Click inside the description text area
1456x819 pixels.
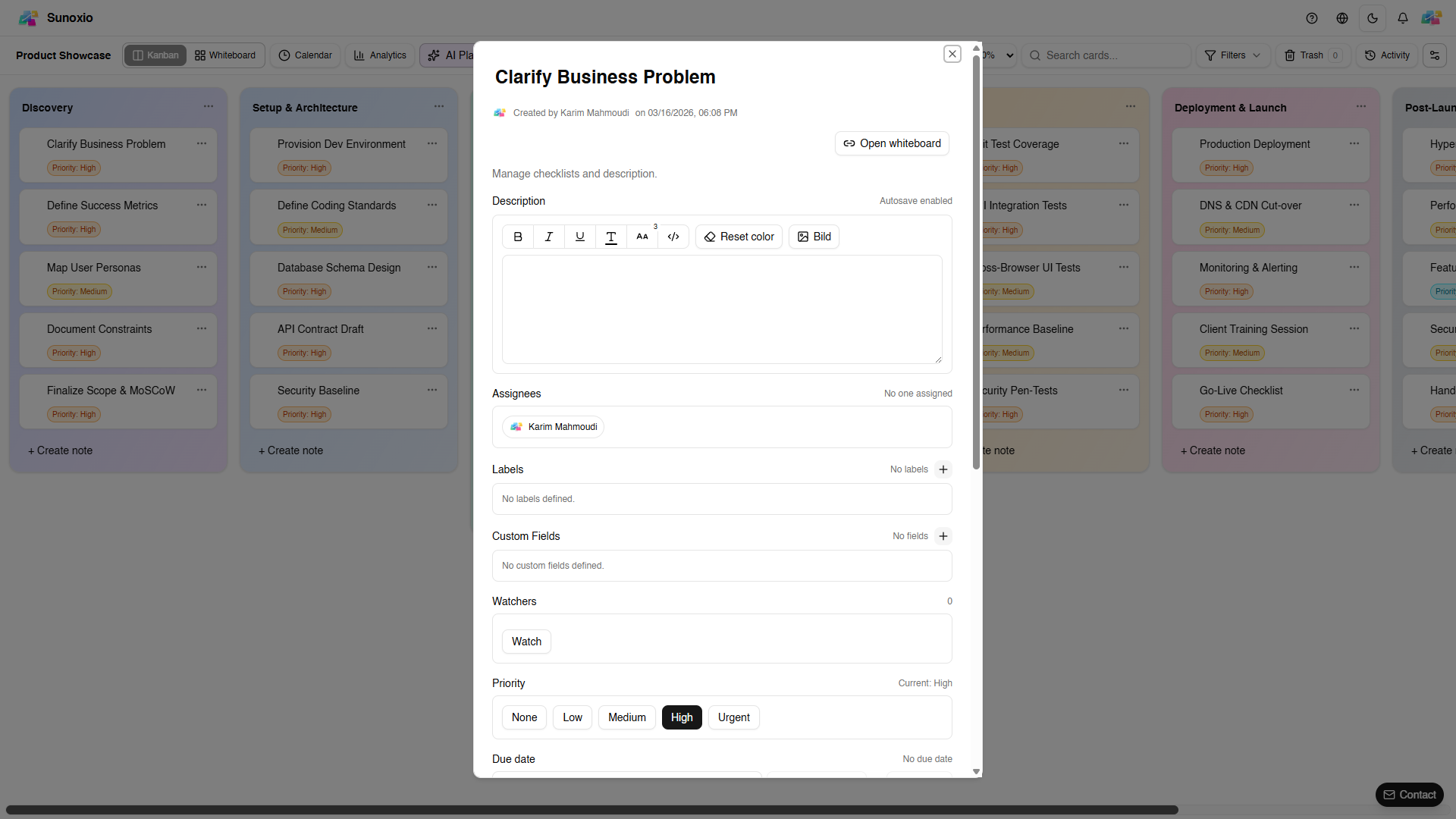point(722,309)
